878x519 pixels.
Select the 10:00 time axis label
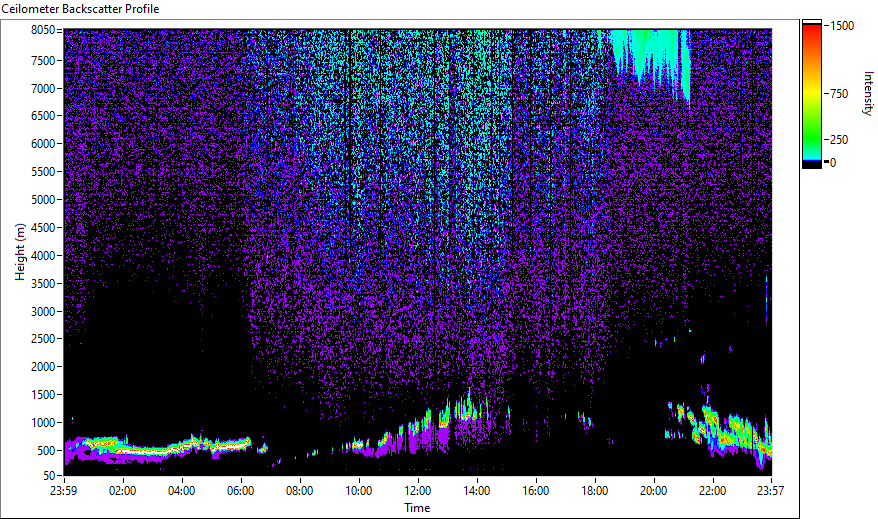358,491
